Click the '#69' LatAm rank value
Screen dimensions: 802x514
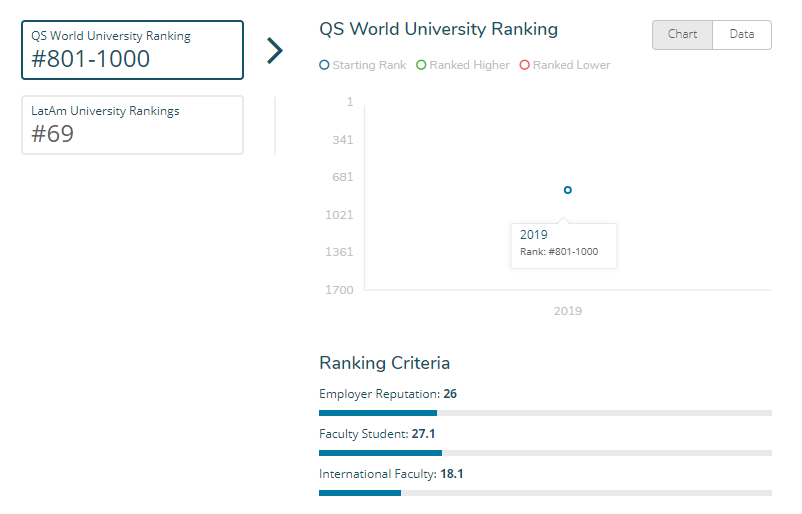(53, 134)
